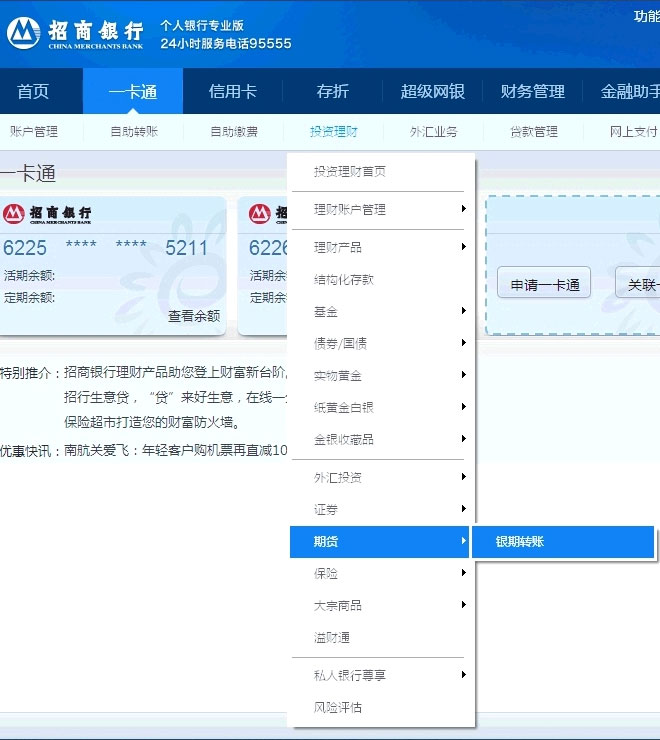Click the 申请一卡通 button
Image resolution: width=660 pixels, height=740 pixels.
[544, 282]
